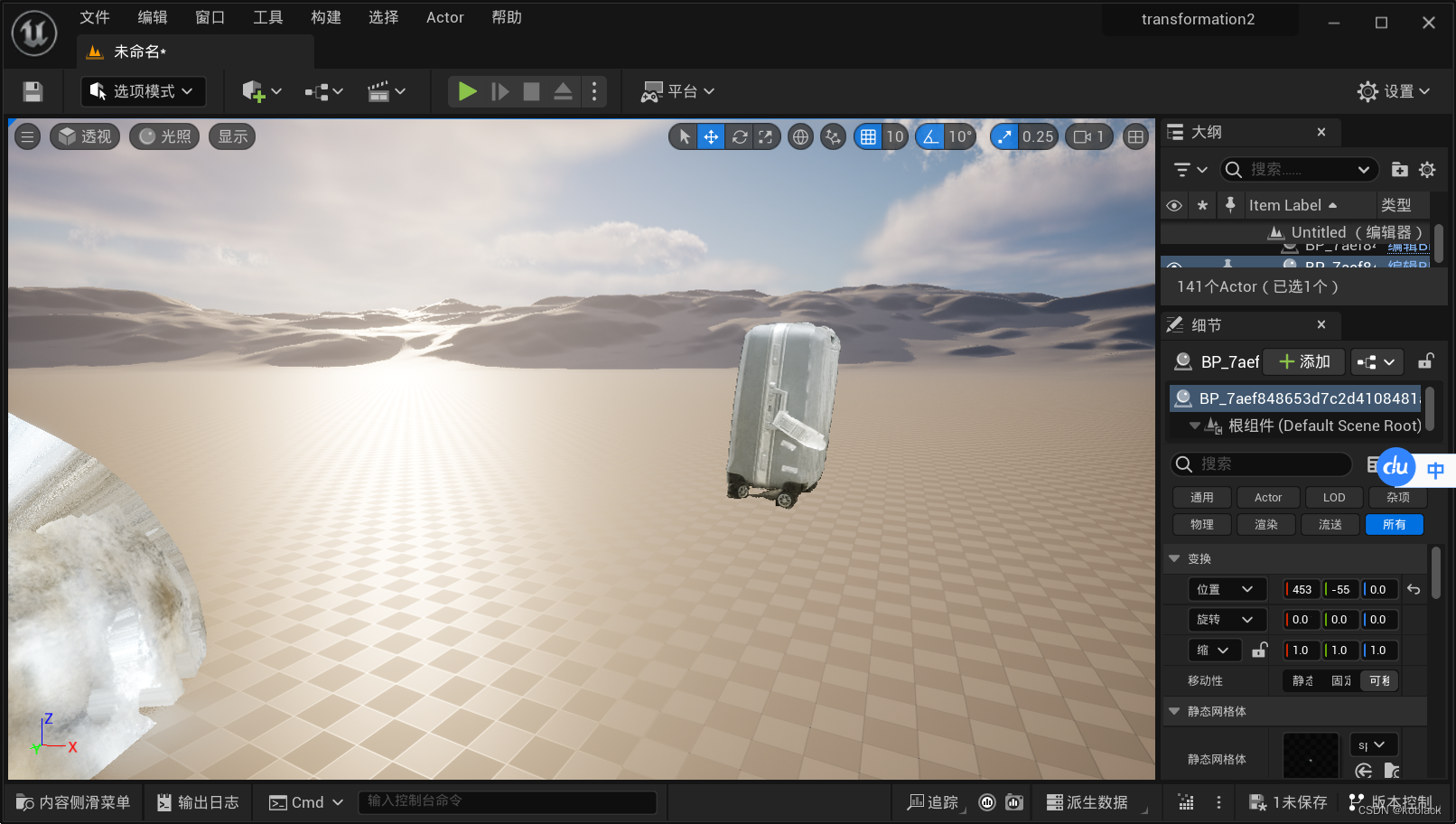Open grid snap size value 10

[894, 136]
